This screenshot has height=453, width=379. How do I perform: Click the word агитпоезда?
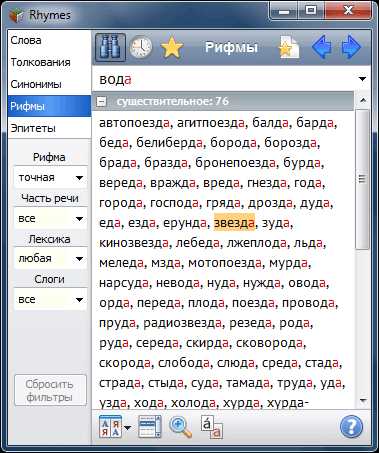pyautogui.click(x=211, y=123)
